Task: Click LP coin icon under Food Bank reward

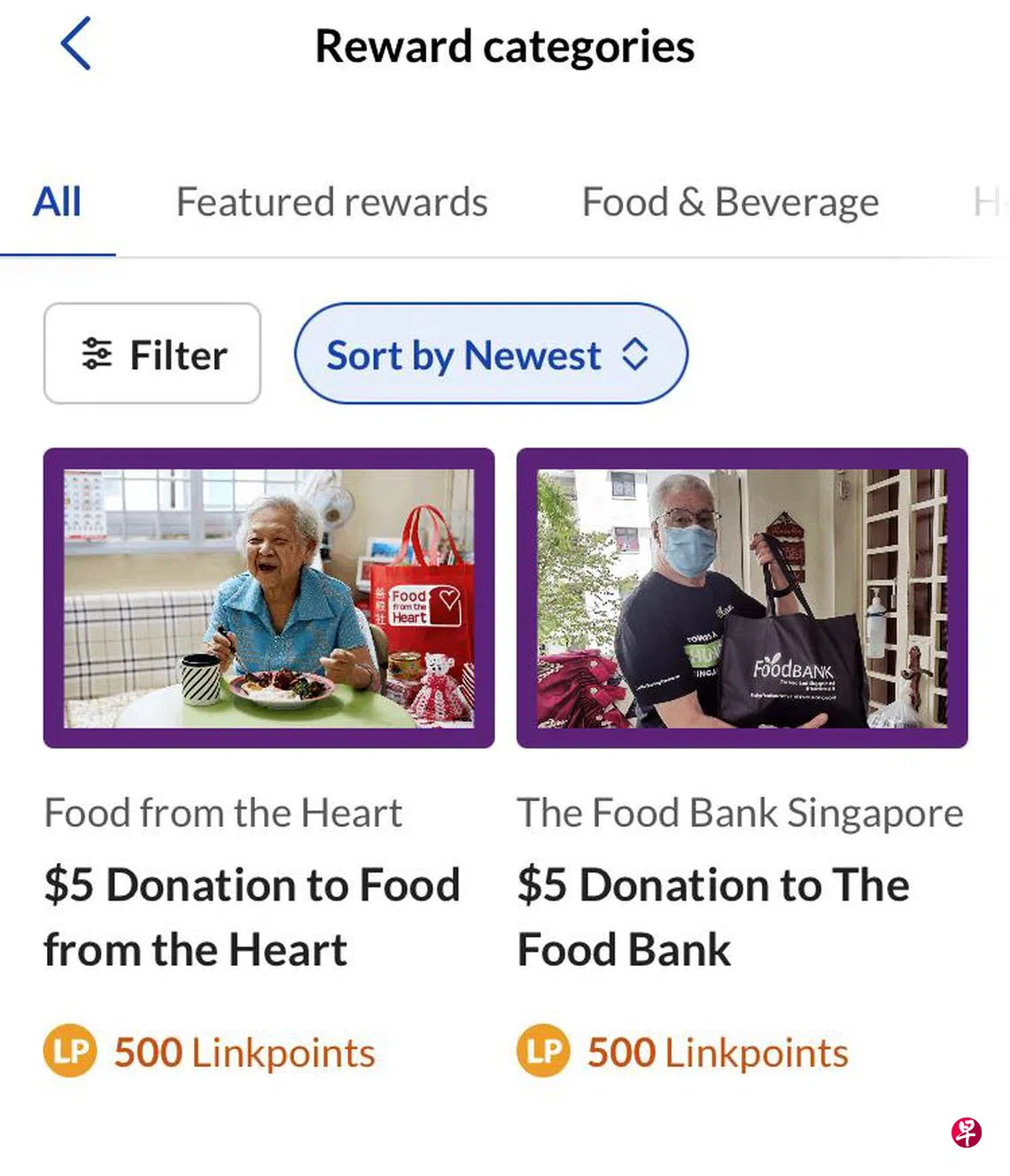Action: (x=543, y=1051)
